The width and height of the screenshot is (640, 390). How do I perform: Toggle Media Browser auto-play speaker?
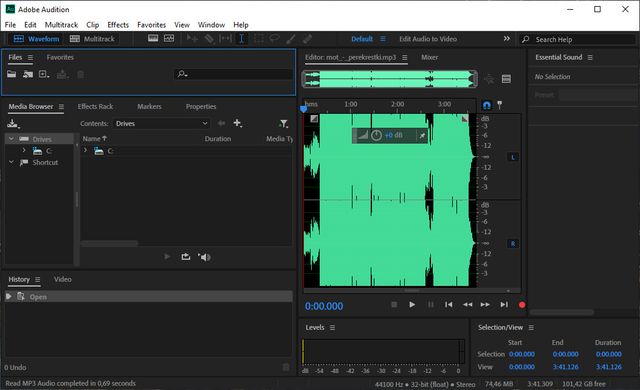[x=204, y=257]
